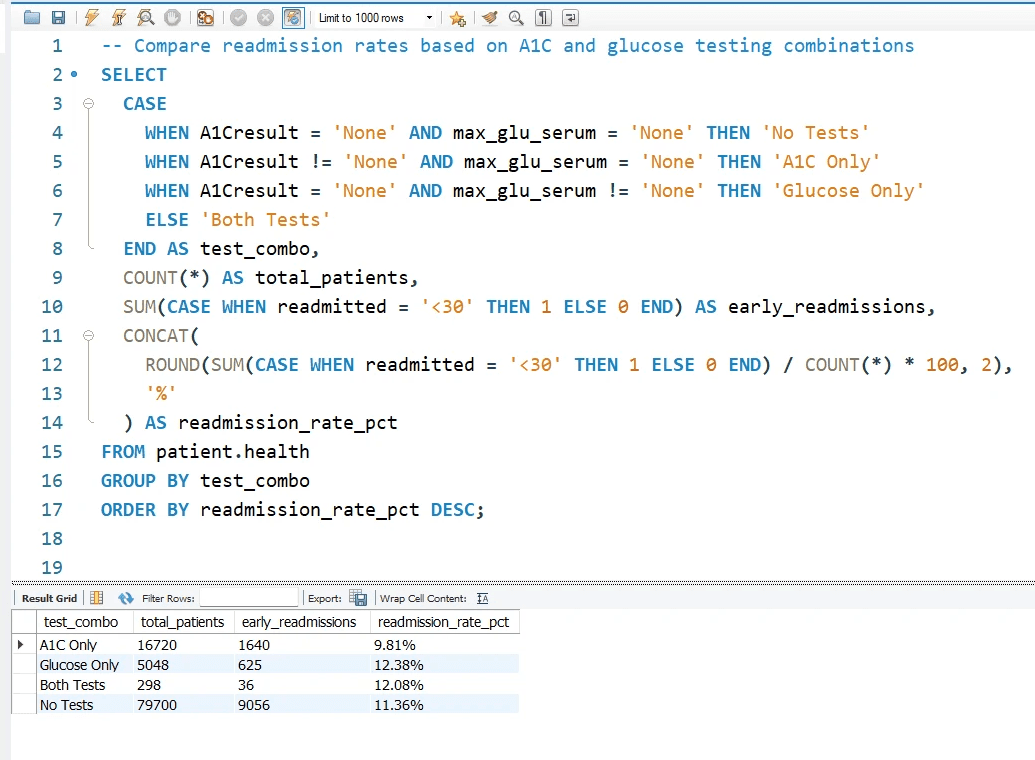The height and width of the screenshot is (760, 1035).
Task: Click the 1640 early readmissions cell
Action: (301, 644)
